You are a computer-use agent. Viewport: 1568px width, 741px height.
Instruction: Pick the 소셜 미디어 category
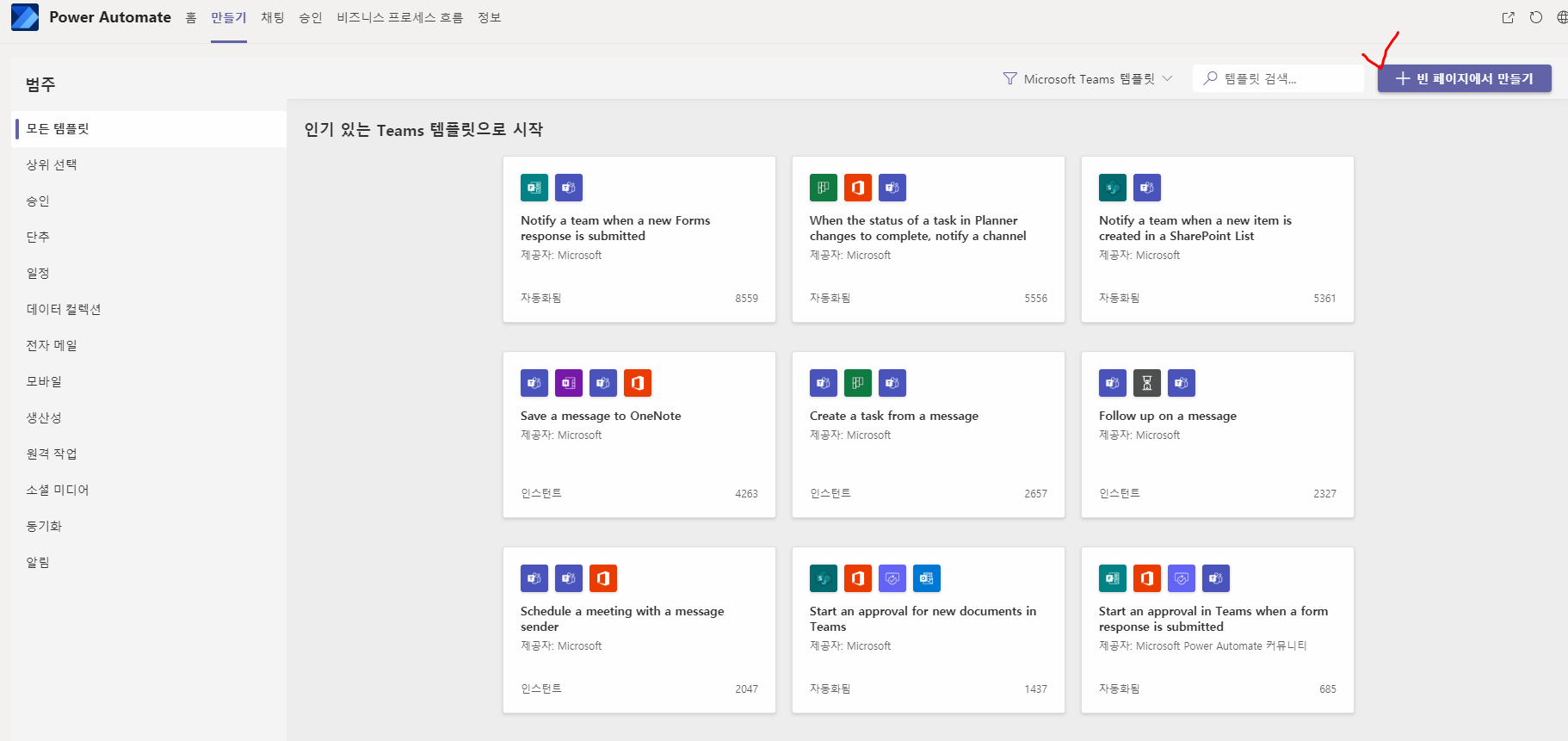(x=151, y=491)
